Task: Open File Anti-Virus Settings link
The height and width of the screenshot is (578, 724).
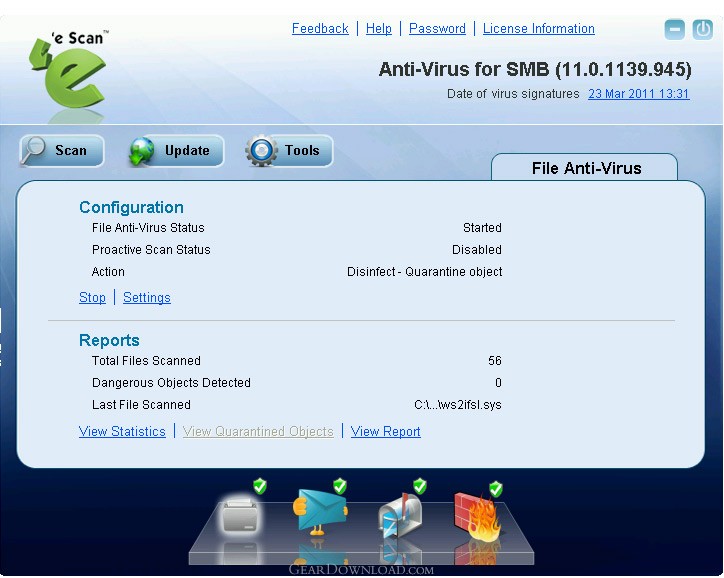Action: (147, 297)
